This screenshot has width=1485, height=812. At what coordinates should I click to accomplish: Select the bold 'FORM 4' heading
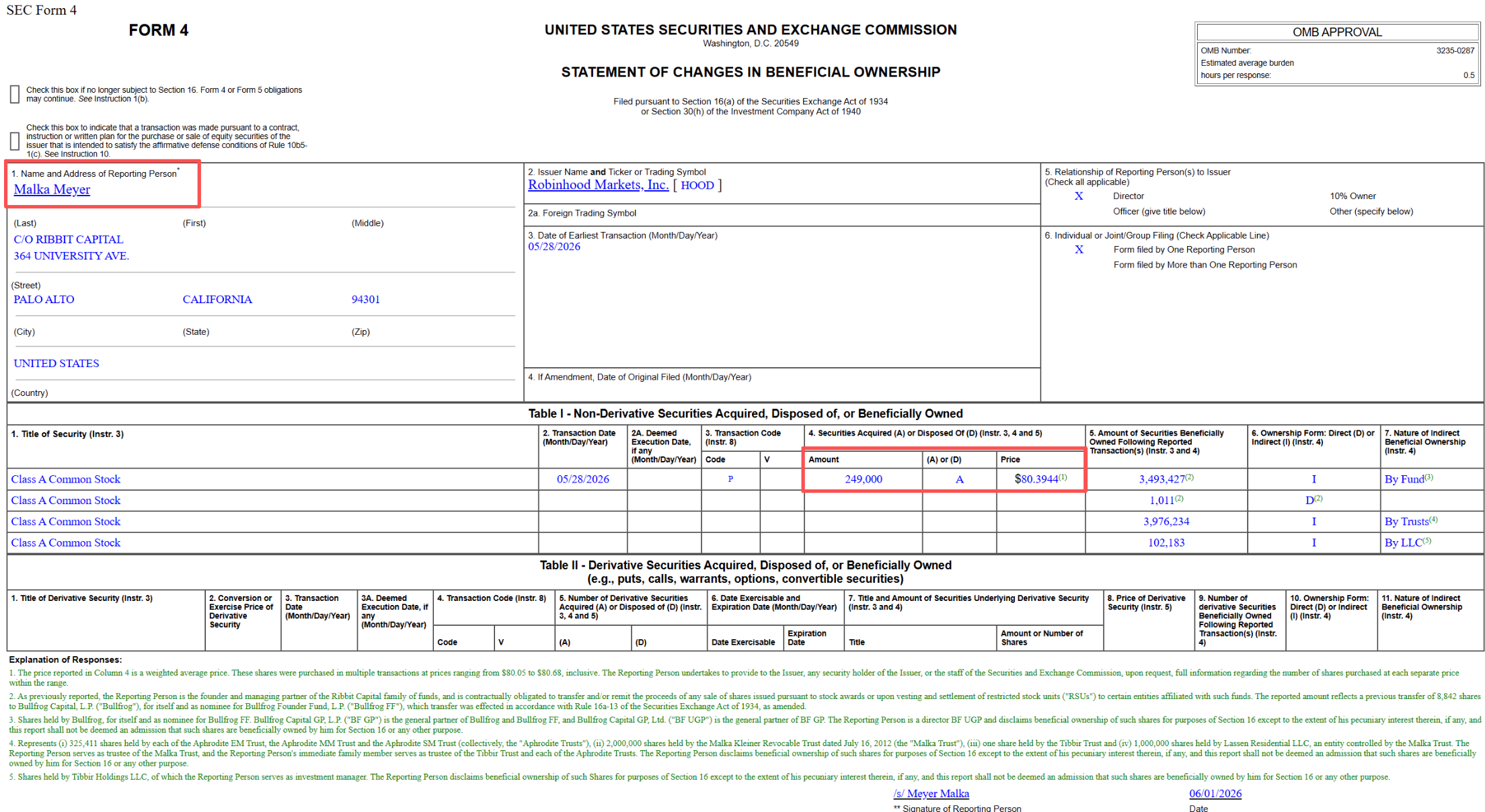pos(159,30)
